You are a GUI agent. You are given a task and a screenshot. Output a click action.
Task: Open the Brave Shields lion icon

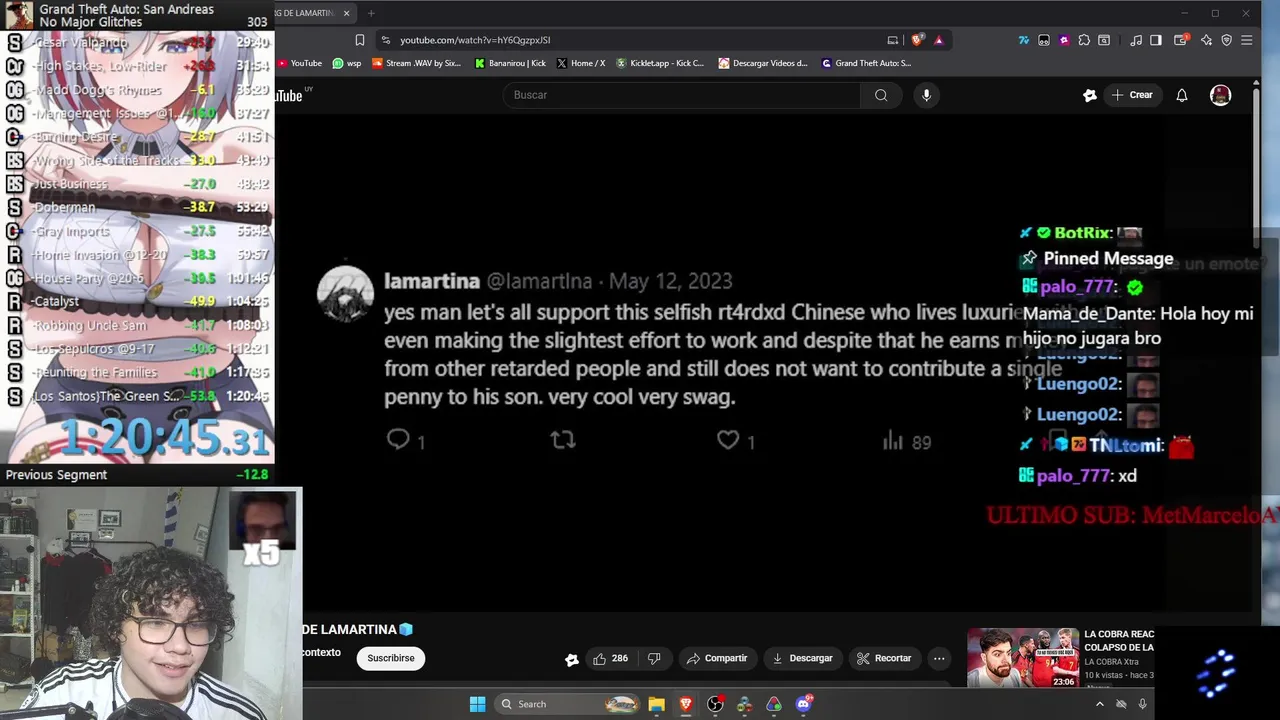tap(917, 40)
